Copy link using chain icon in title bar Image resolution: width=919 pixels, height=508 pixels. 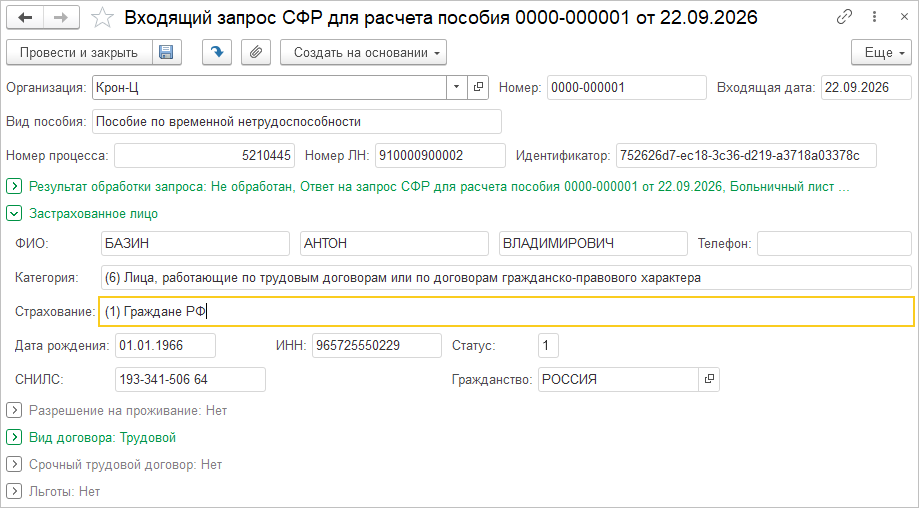(x=844, y=17)
